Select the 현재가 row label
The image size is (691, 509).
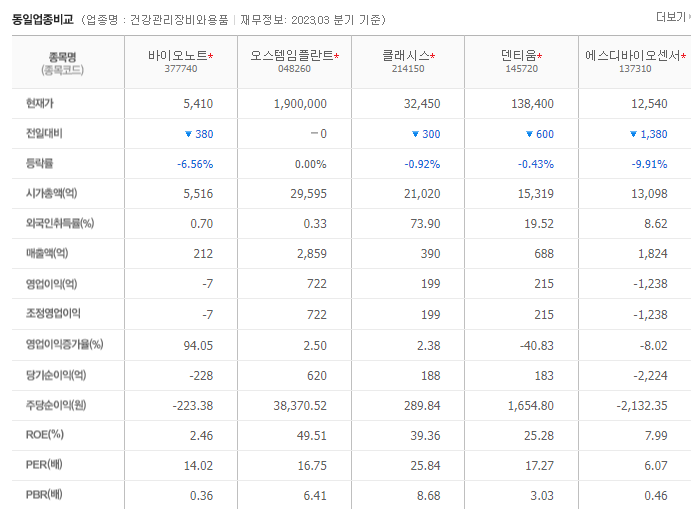click(x=40, y=103)
